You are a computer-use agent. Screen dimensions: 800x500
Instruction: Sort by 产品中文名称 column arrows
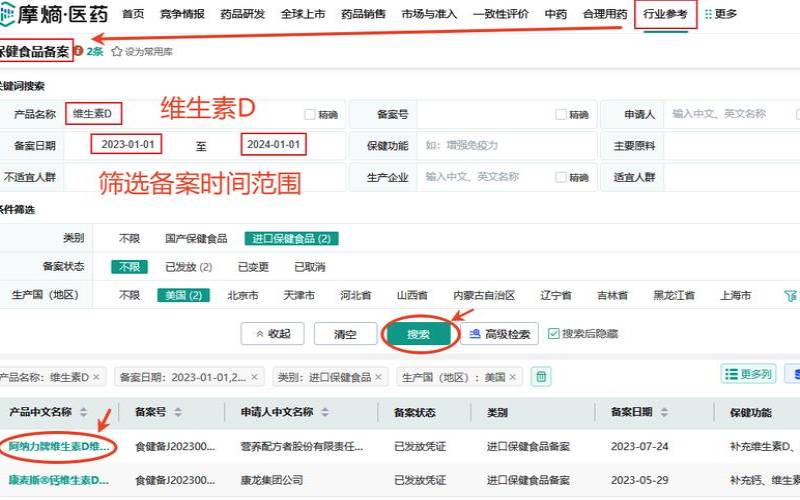84,412
